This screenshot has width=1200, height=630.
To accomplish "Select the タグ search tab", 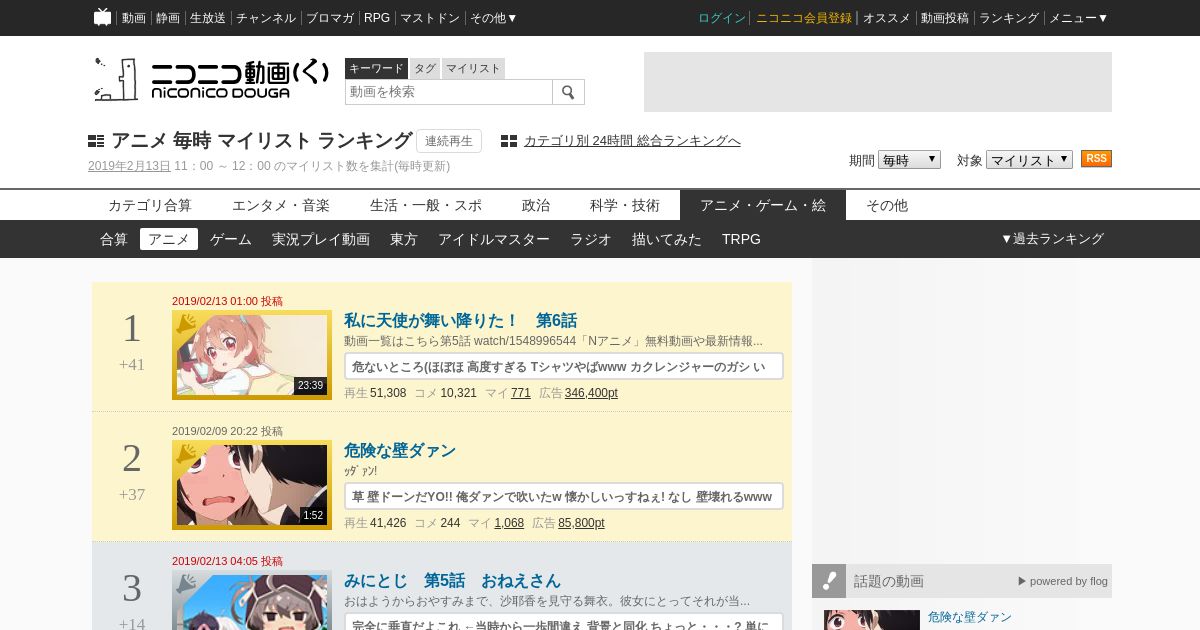I will (425, 68).
